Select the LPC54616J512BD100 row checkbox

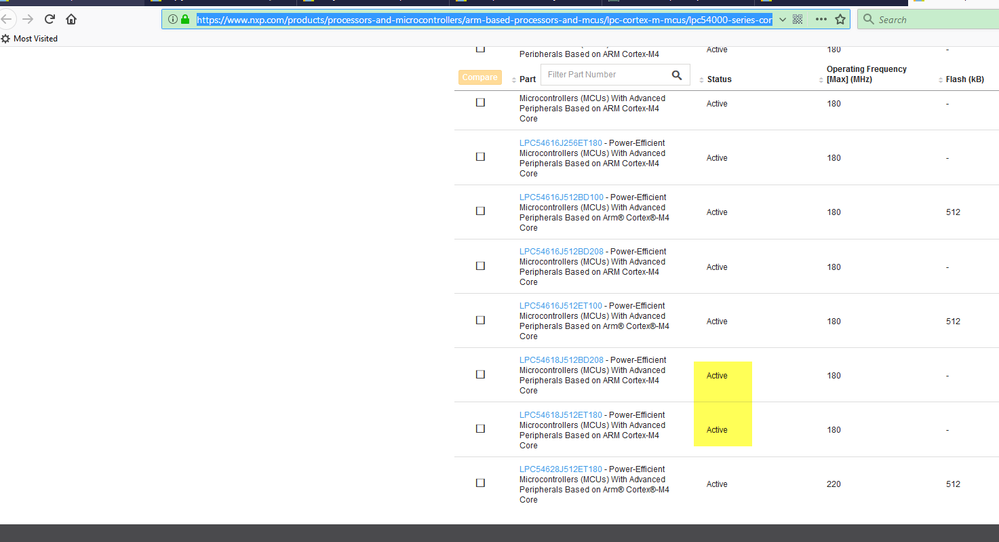[480, 211]
